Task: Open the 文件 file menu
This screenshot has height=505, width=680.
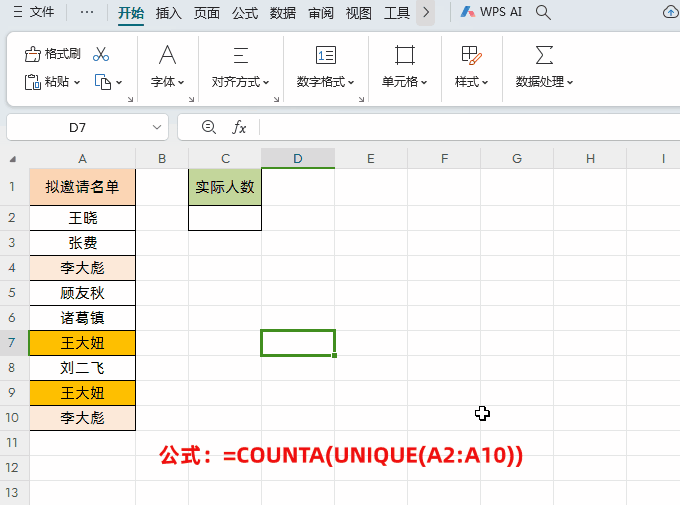Action: click(x=34, y=12)
